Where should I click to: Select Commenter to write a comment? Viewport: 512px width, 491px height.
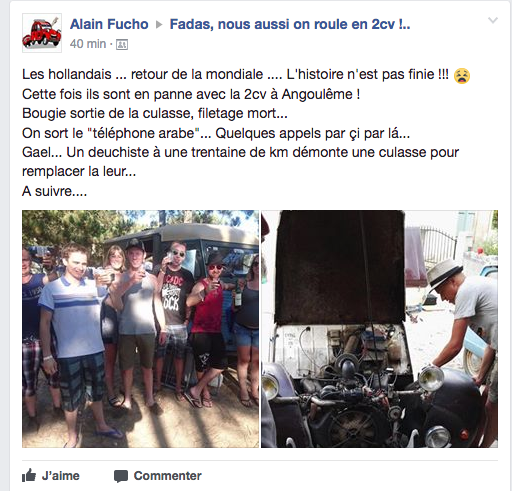click(158, 476)
